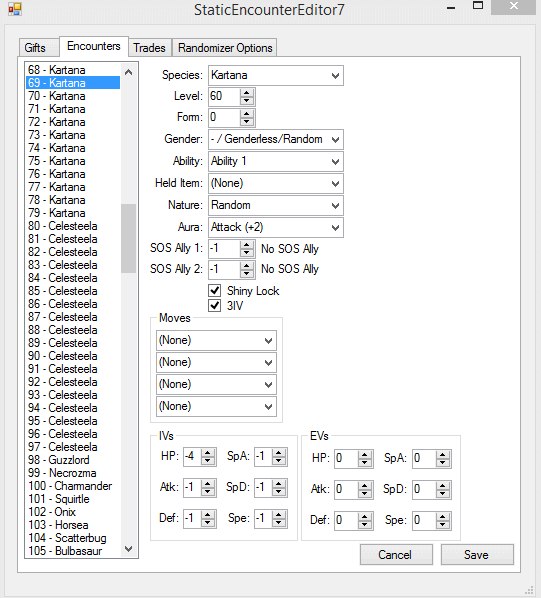Increase the SpA EV with up arrow
Screen dimensions: 541x598
(443, 455)
